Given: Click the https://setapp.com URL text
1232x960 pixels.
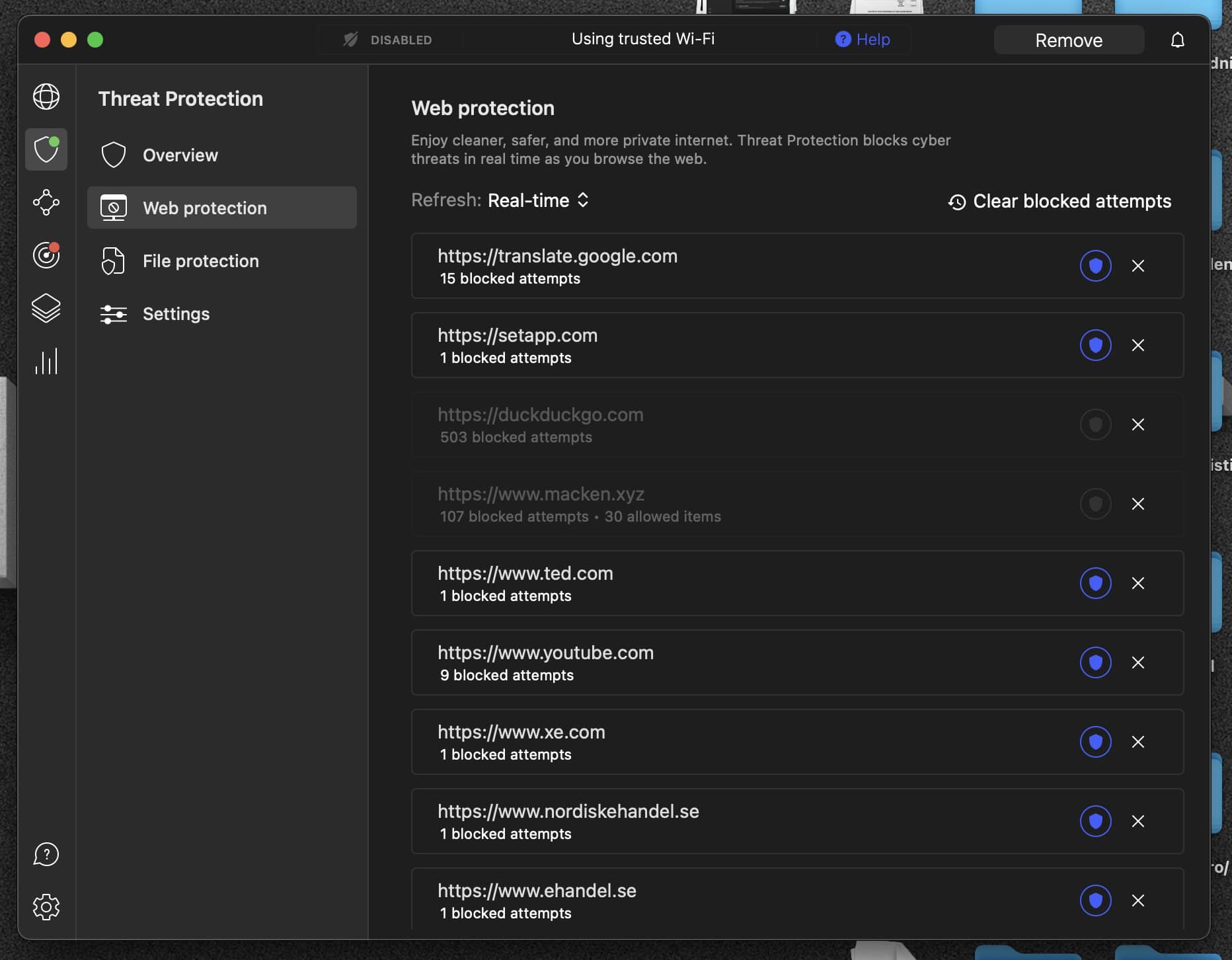Looking at the screenshot, I should tap(518, 335).
